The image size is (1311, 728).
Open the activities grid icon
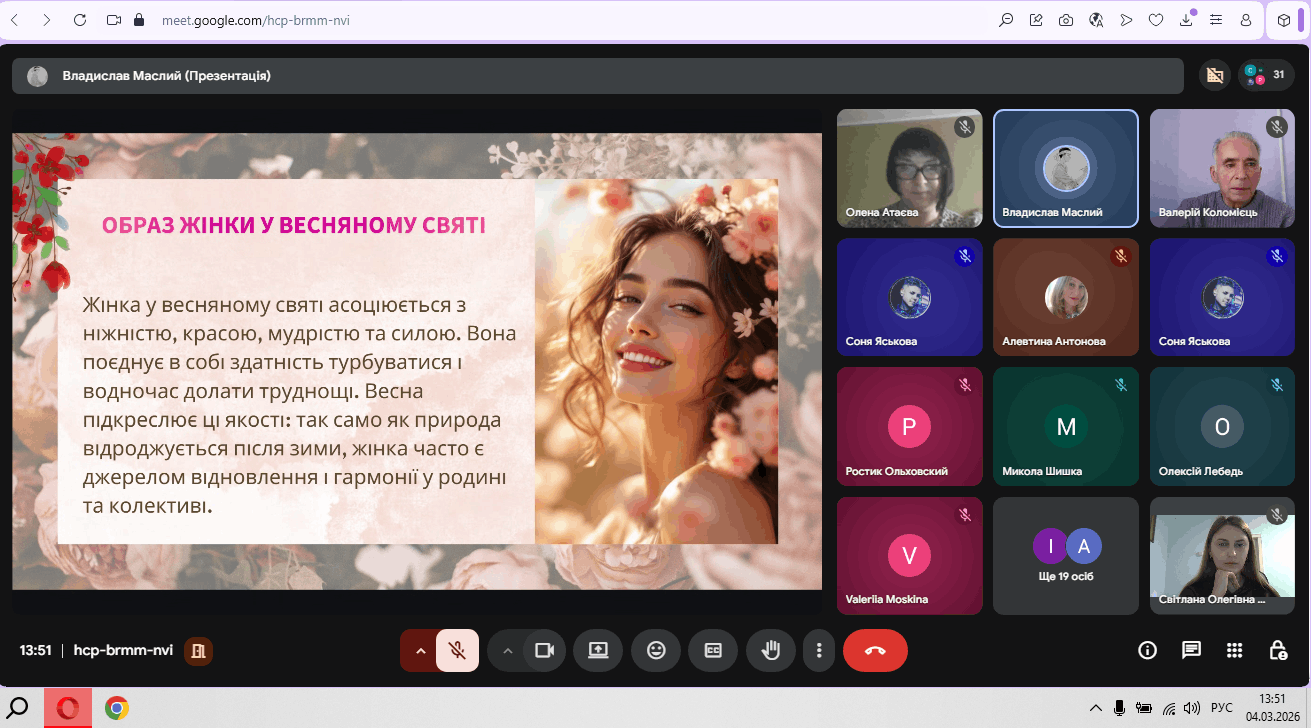pos(1235,650)
